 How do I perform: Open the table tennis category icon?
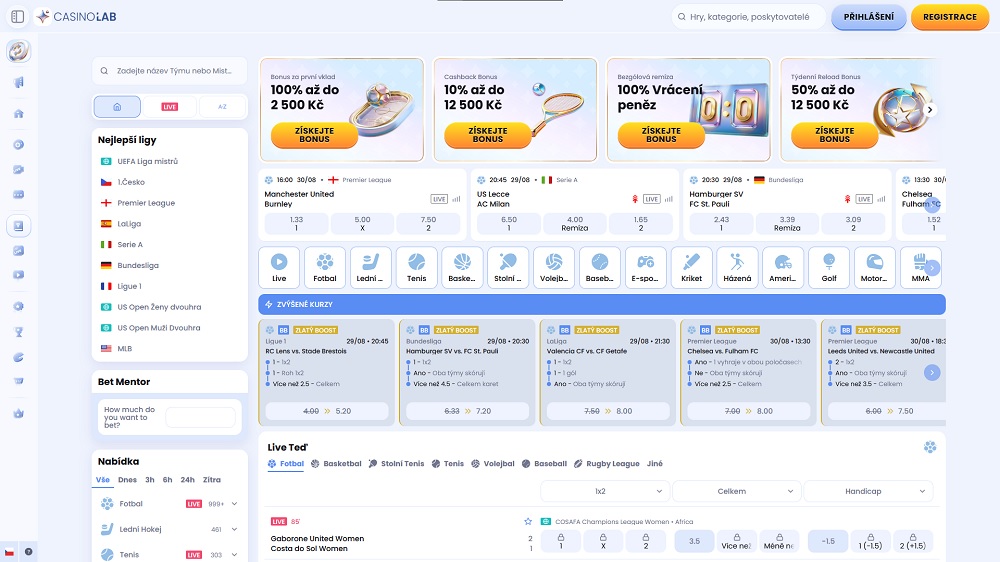pos(508,267)
